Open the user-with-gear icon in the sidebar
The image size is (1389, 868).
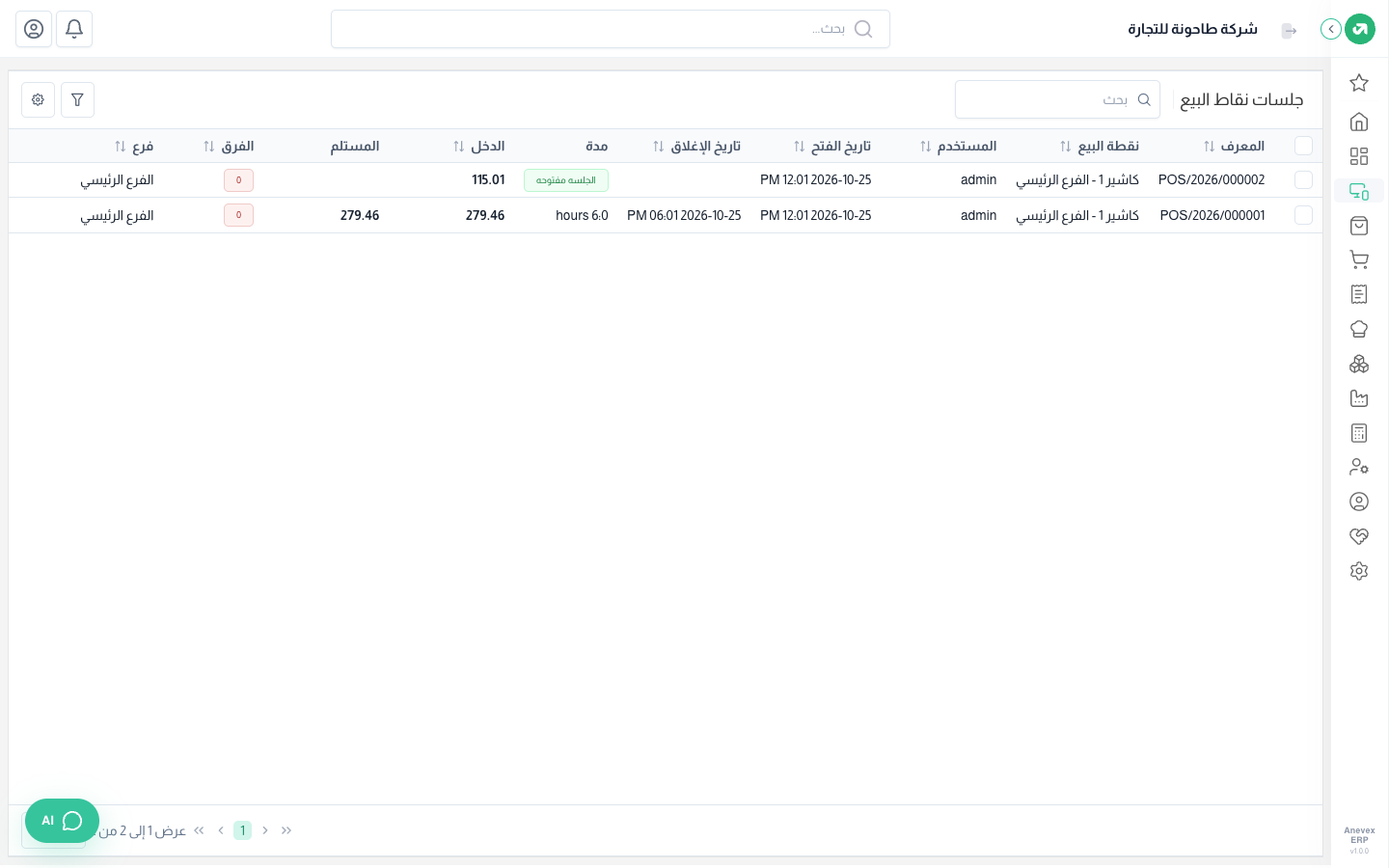[1359, 467]
